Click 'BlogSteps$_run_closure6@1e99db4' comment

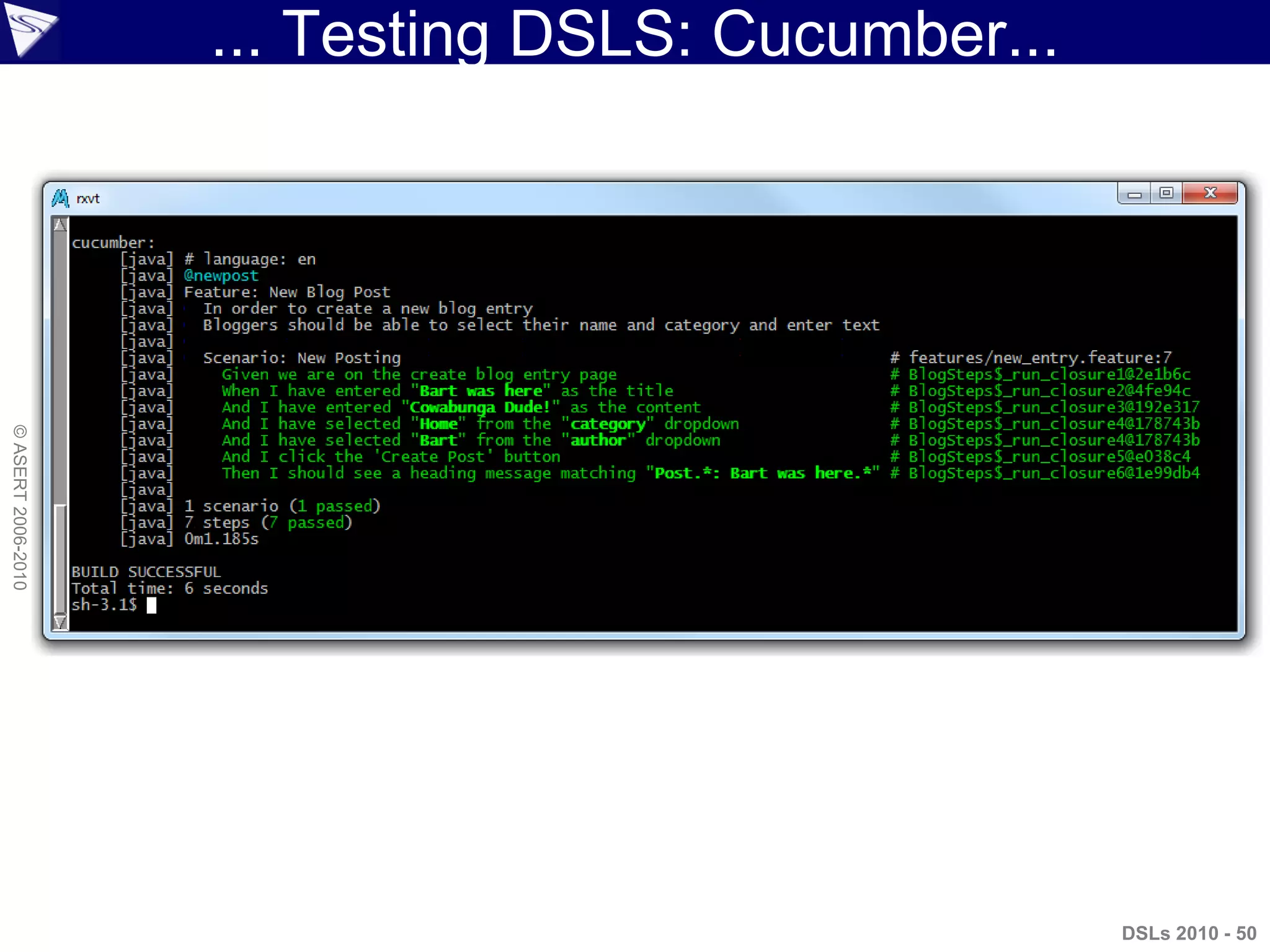(x=1054, y=474)
